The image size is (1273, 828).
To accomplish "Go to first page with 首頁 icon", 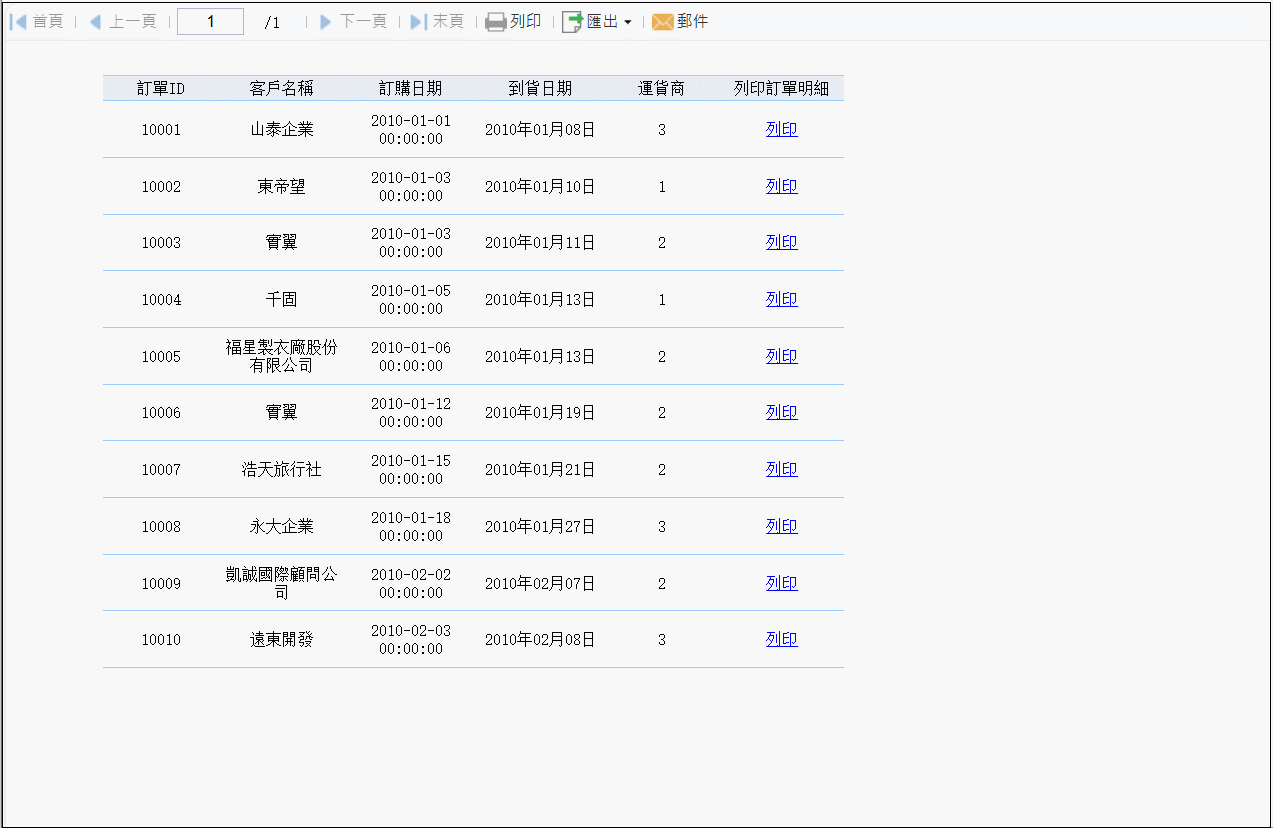I will coord(18,21).
